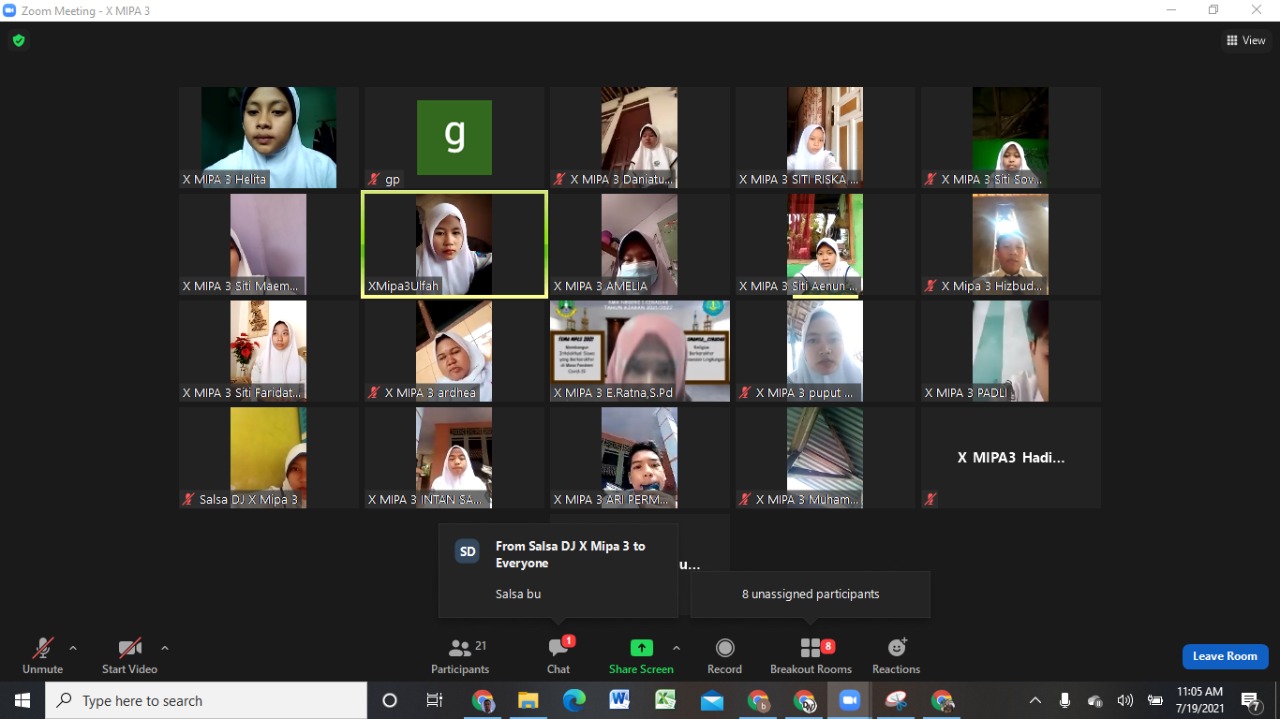Open Breakout Rooms
The height and width of the screenshot is (719, 1280).
point(811,656)
